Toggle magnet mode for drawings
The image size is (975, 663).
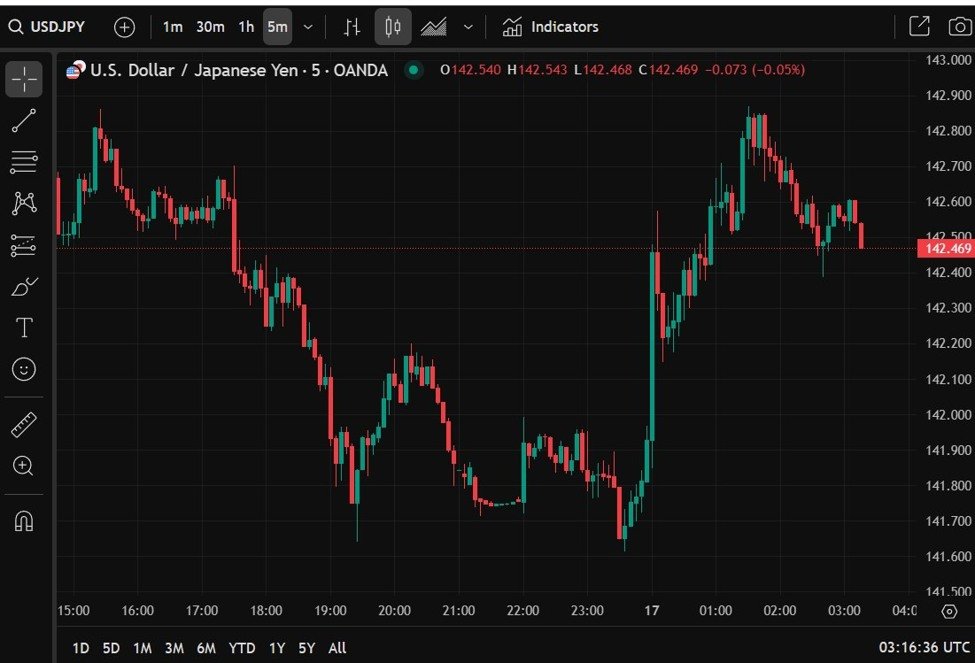(x=24, y=521)
